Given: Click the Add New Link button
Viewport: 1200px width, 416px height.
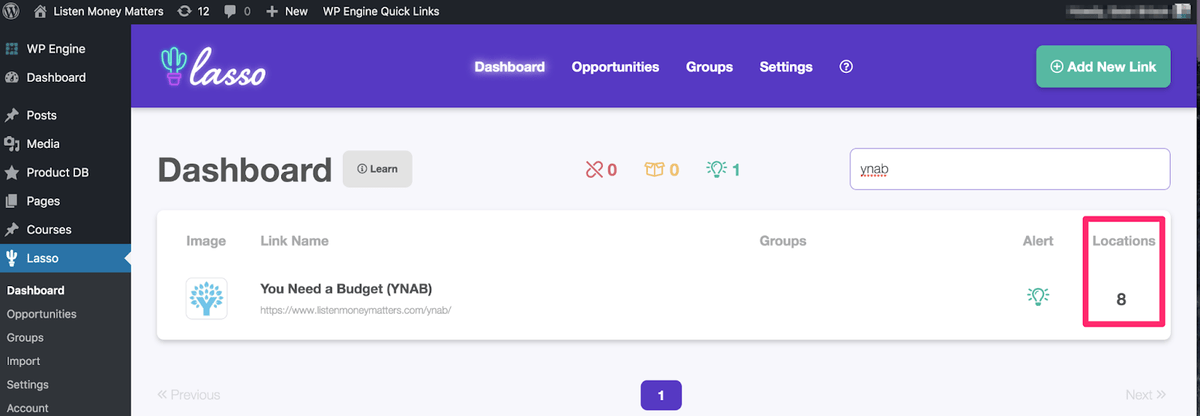Looking at the screenshot, I should tap(1103, 67).
